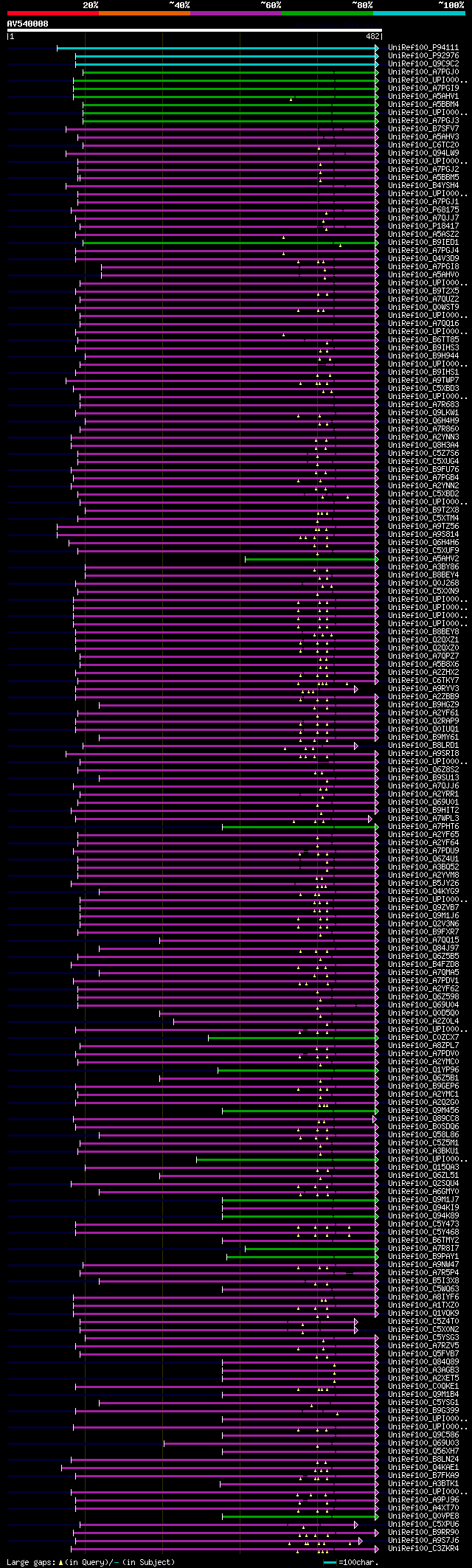This screenshot has height=1568, width=472.
Task: Select UniRef100_C6TC20 label
Action: pyautogui.click(x=423, y=145)
